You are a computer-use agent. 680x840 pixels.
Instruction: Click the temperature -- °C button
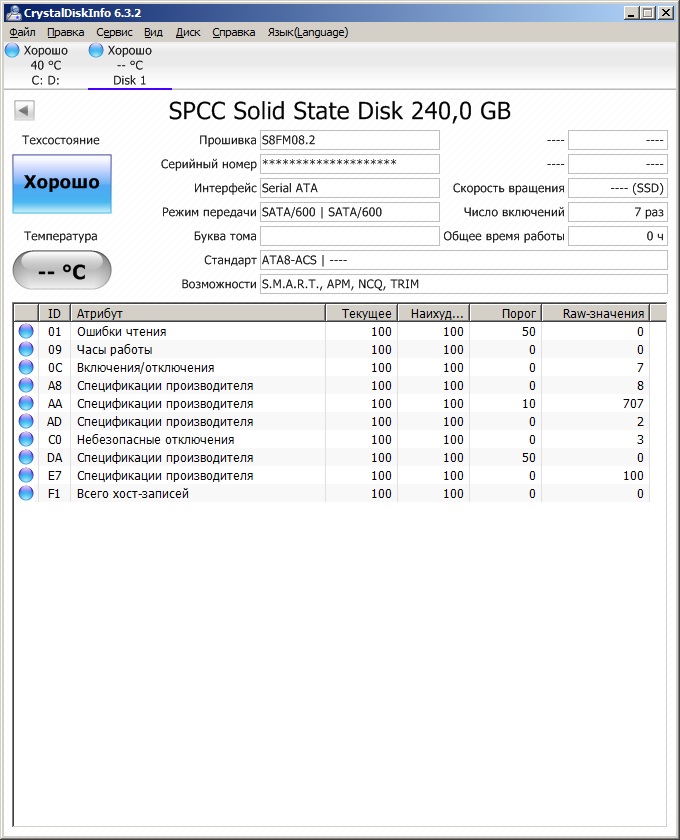pyautogui.click(x=62, y=270)
